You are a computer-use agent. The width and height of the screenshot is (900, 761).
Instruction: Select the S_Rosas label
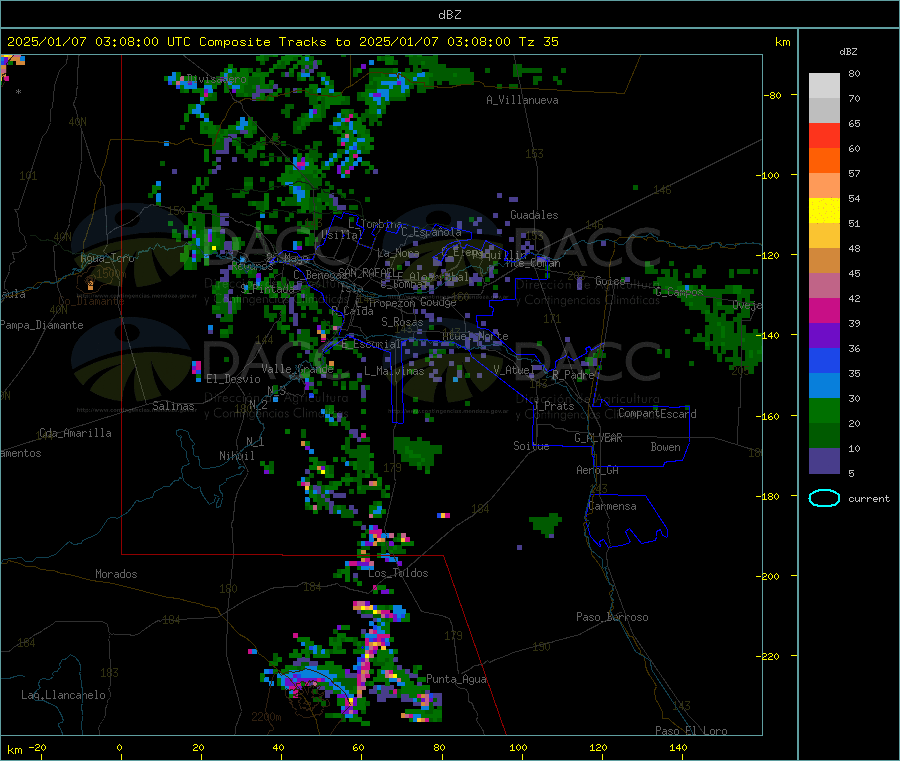click(x=402, y=323)
